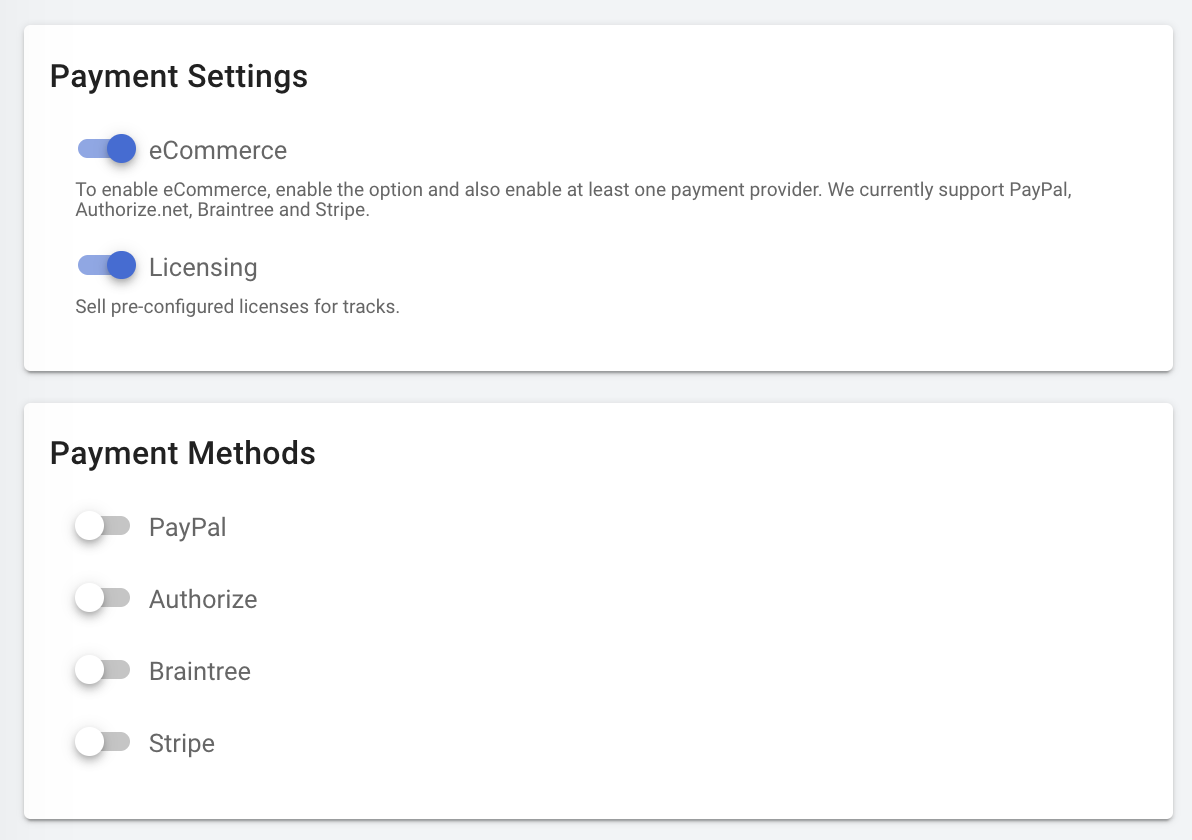Switch on the Authorize payment toggle
Viewport: 1192px width, 840px height.
(103, 598)
